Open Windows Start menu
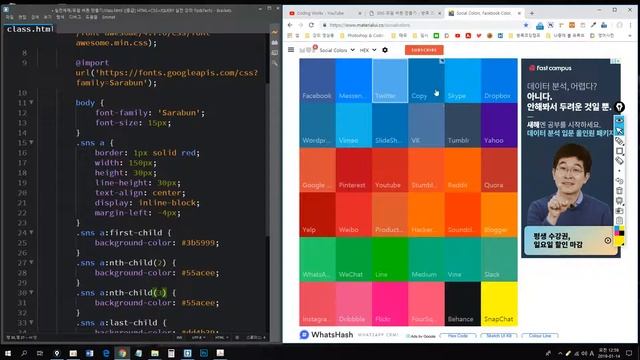This screenshot has width=640, height=360. (x=8, y=353)
